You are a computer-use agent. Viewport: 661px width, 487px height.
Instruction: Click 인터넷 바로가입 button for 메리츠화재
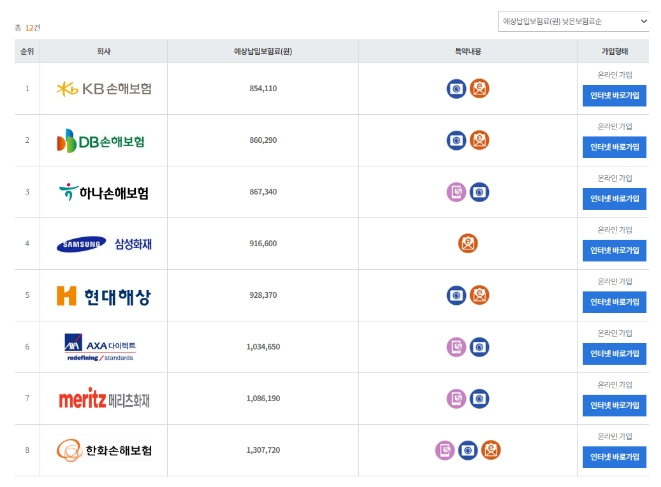coord(614,406)
